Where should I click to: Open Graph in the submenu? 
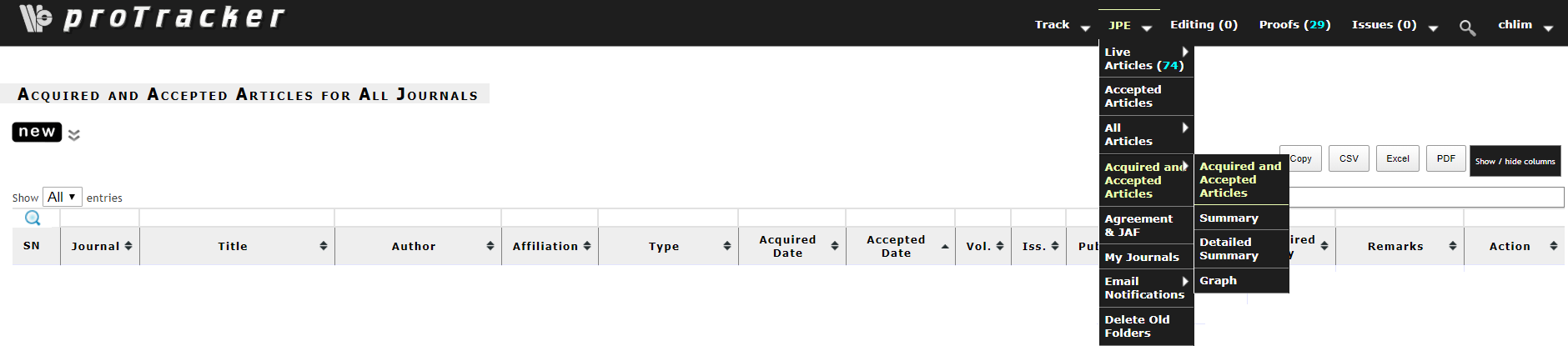tap(1218, 281)
